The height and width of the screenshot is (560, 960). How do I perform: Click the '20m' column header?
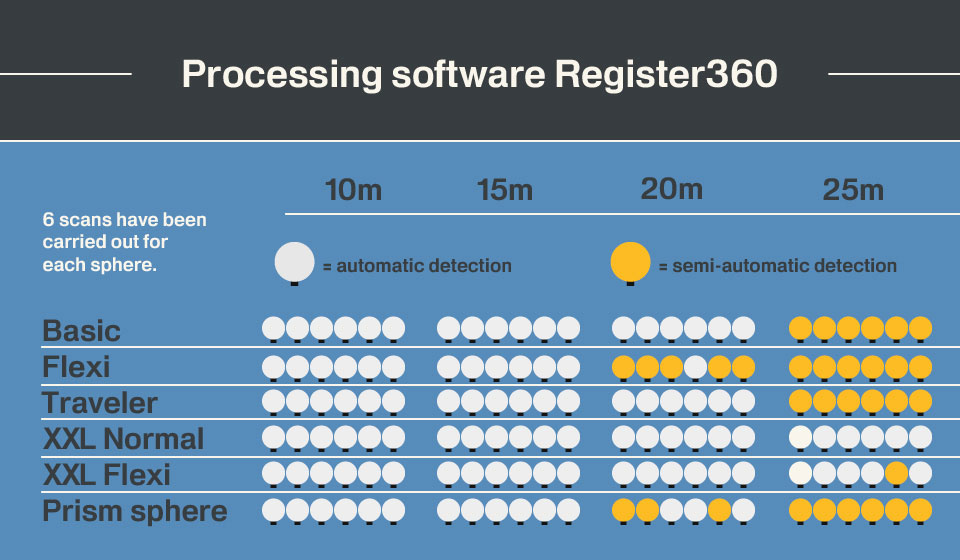tap(672, 189)
